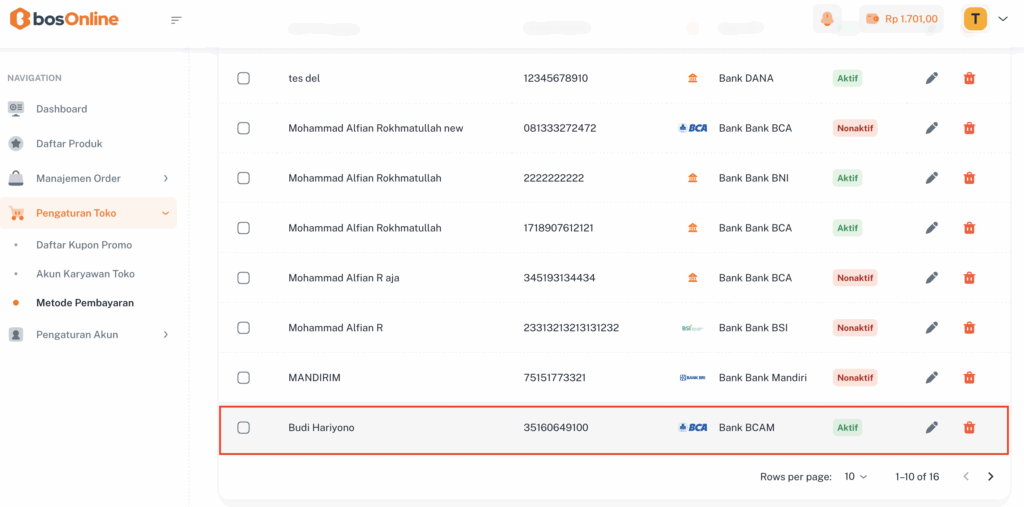This screenshot has height=507, width=1024.
Task: Edit the Bank BSI account row
Action: coord(931,328)
